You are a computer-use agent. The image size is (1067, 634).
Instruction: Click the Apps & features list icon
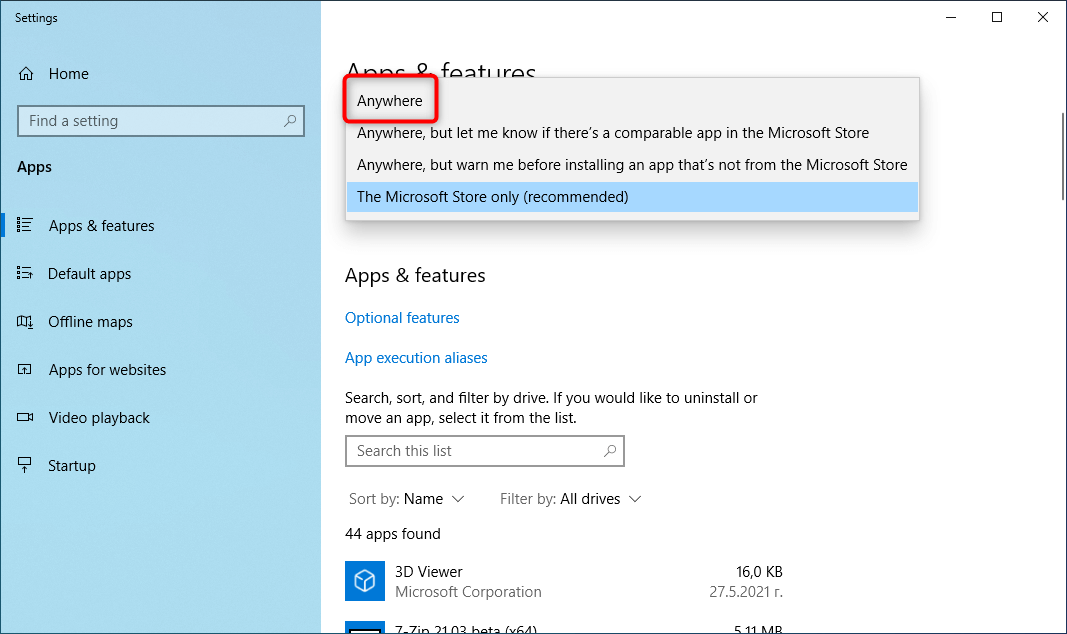24,225
